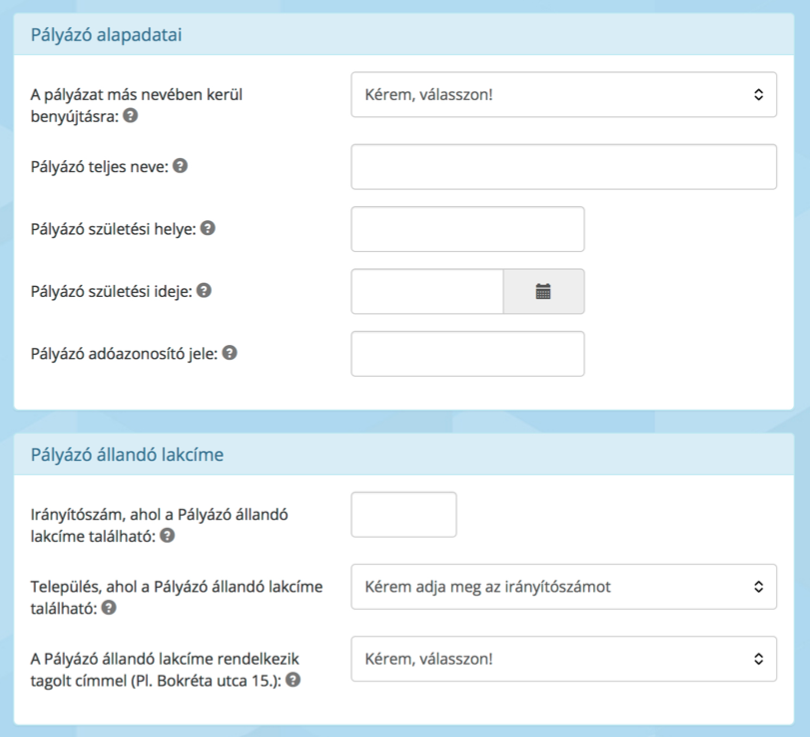Focus the 'Pályázó teljes neve' text field
Image resolution: width=810 pixels, height=737 pixels.
coord(563,167)
